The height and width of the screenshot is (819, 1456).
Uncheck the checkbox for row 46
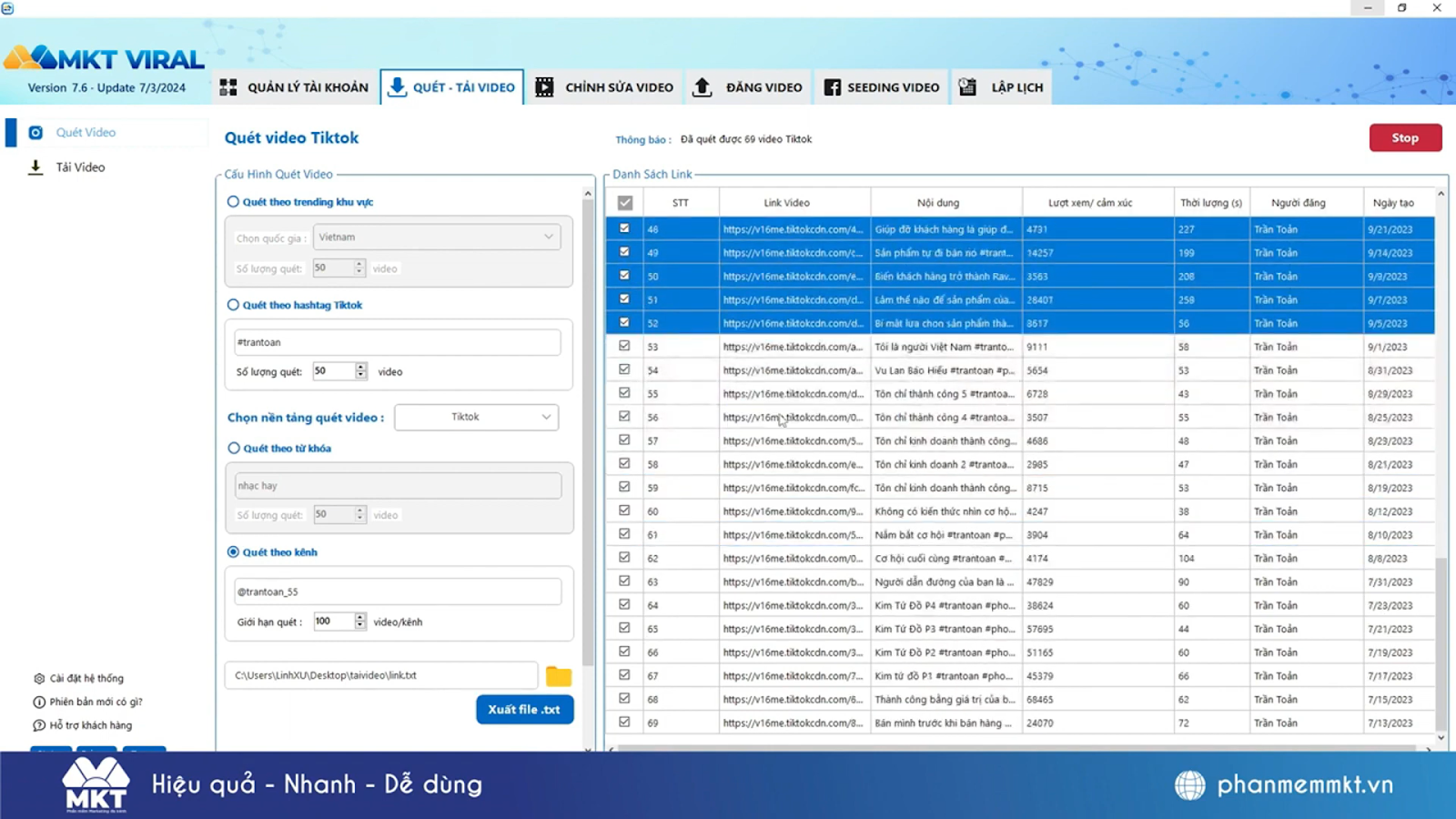[x=624, y=228]
